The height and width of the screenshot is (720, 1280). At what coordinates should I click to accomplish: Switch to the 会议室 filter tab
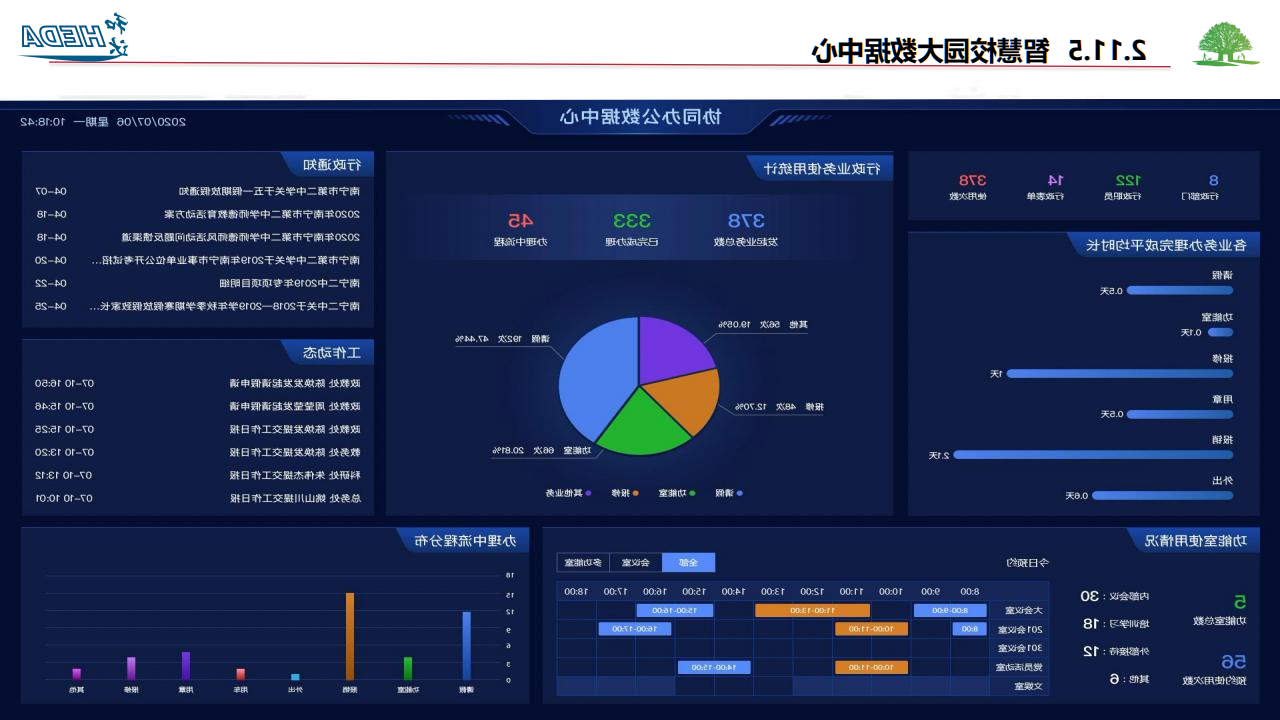(x=636, y=562)
